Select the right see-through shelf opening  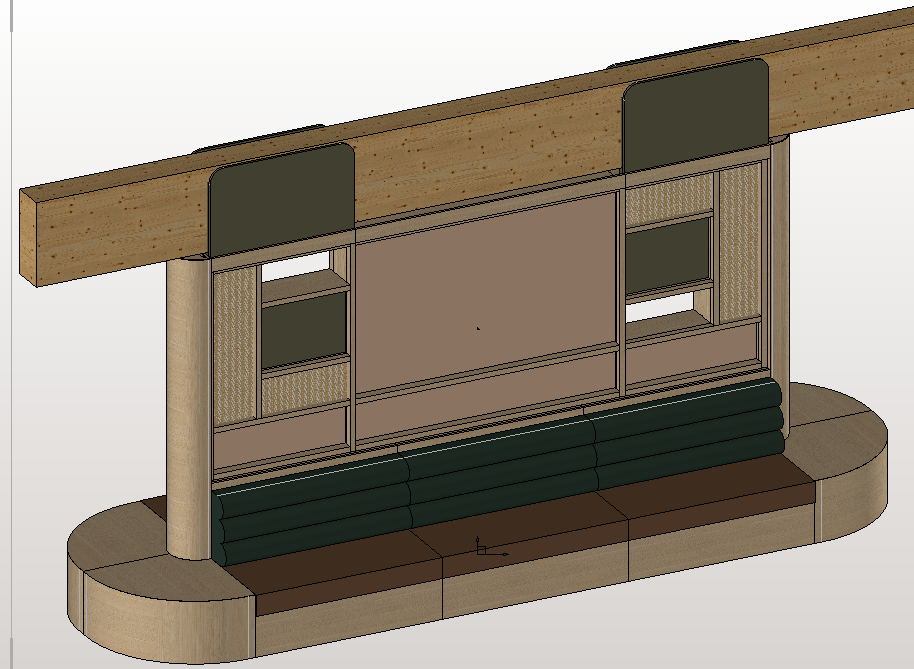tap(660, 308)
